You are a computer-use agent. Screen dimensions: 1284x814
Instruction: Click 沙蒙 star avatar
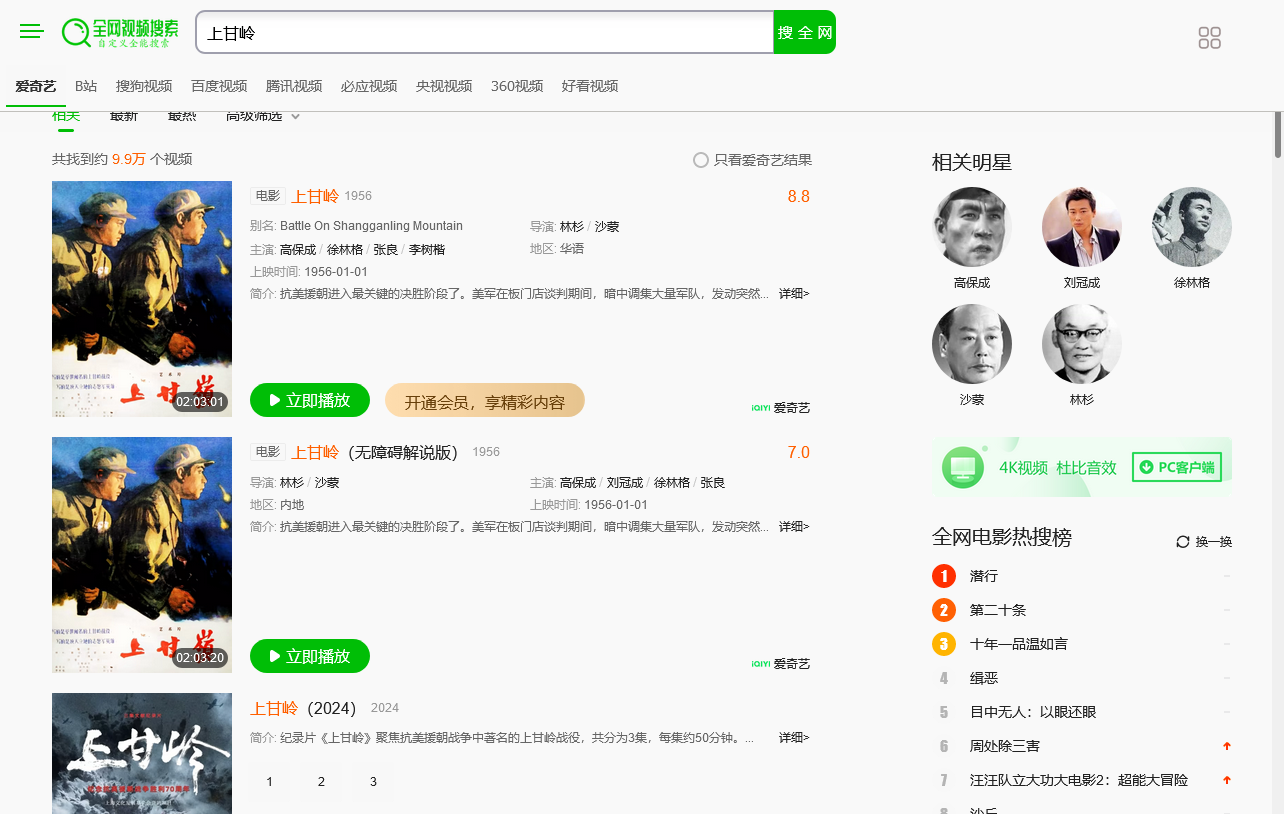point(971,344)
